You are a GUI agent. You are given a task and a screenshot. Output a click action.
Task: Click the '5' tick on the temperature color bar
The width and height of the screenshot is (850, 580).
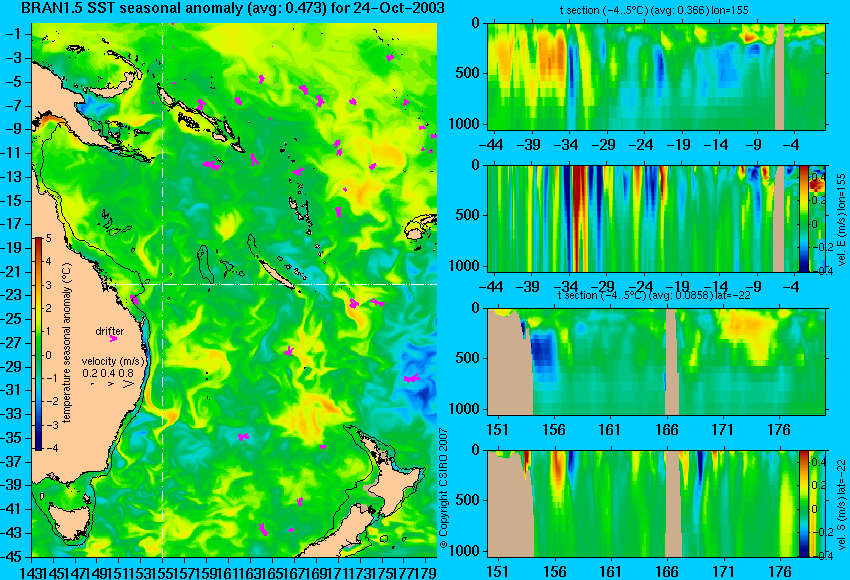(x=48, y=239)
